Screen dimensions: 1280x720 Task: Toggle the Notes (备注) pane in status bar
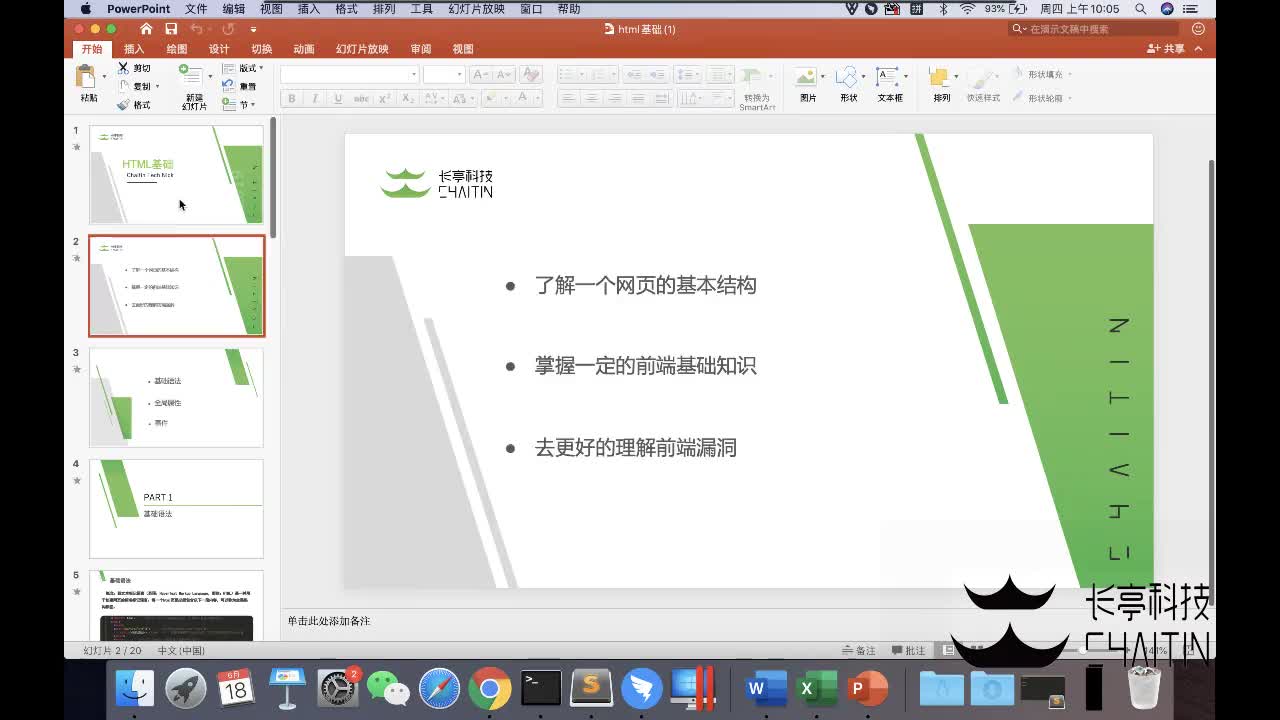859,650
